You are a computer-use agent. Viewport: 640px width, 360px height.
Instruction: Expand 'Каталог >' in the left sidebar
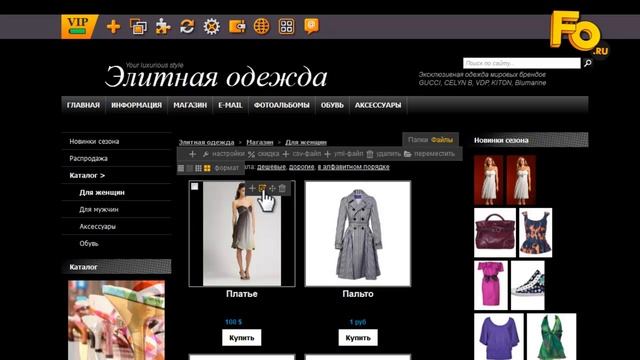click(87, 176)
